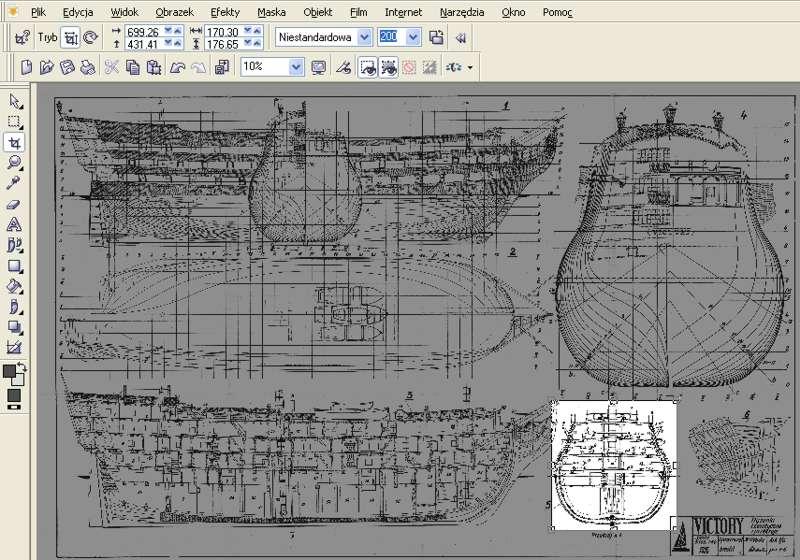Open the Maska menu
800x560 pixels.
(x=271, y=13)
